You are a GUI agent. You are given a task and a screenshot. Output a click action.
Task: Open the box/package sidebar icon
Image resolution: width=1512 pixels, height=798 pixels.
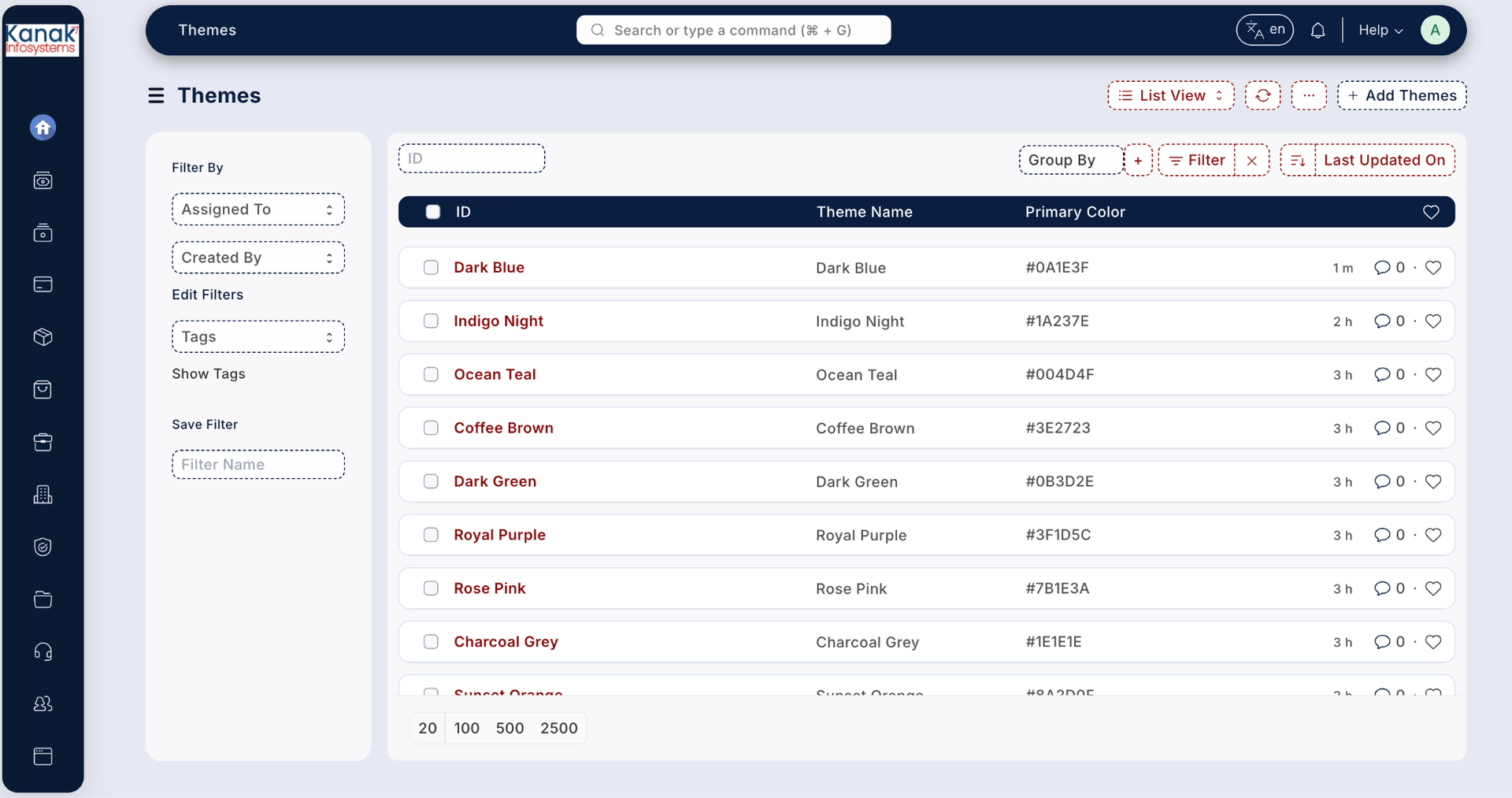coord(43,337)
